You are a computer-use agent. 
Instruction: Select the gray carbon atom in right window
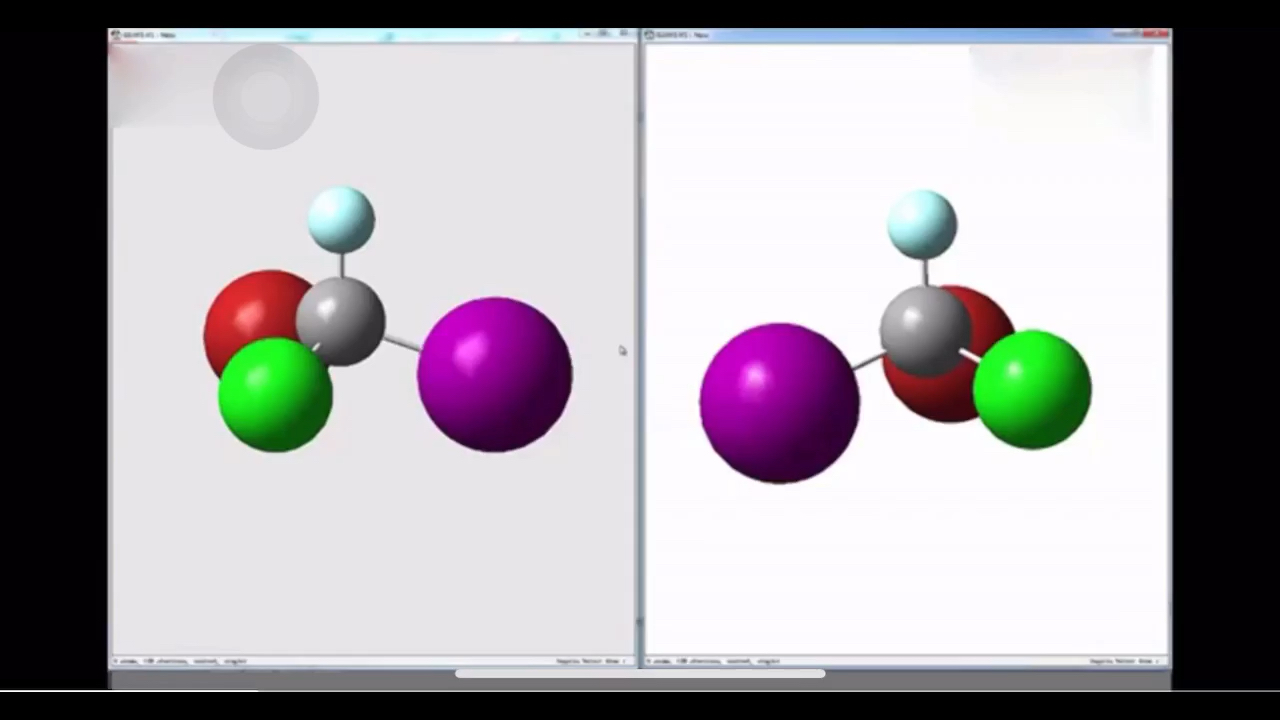[925, 331]
